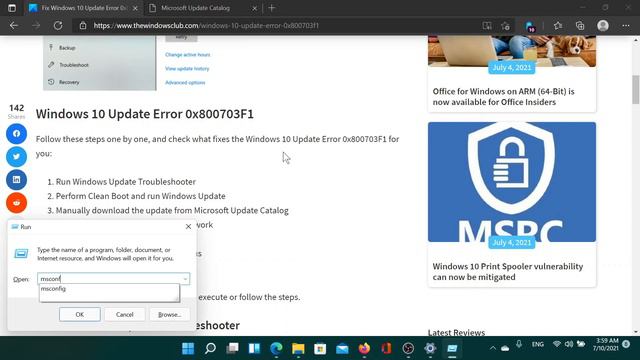Screen dimensions: 640x360
Task: Click OK in the Run dialog
Action: point(80,314)
